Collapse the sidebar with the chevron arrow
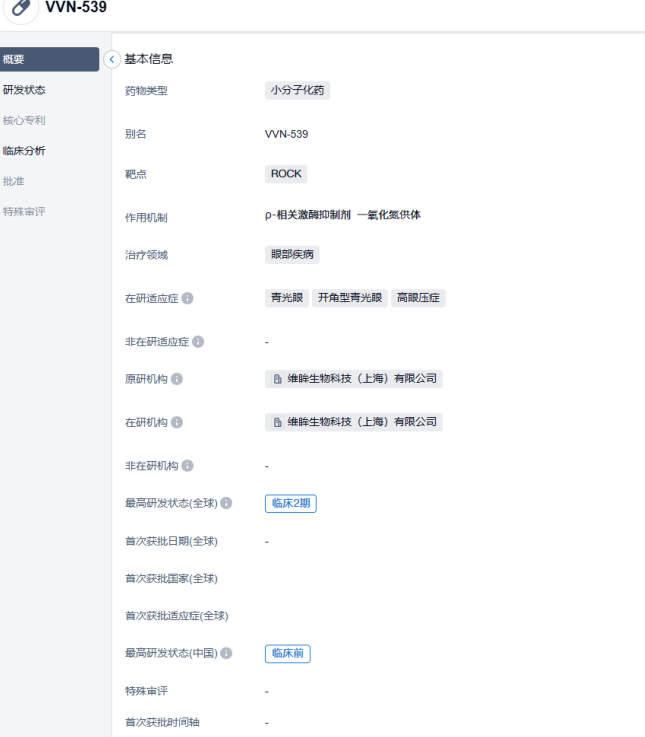 (112, 59)
